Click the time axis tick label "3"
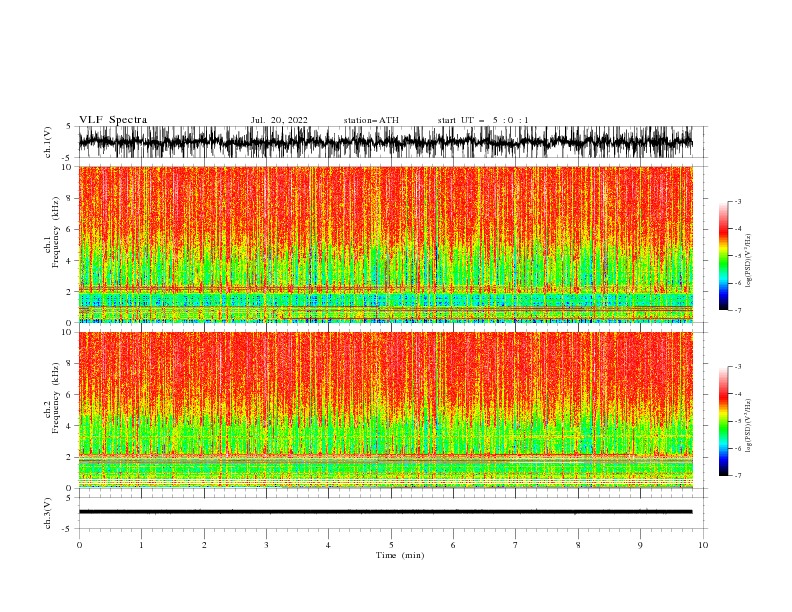Image resolution: width=792 pixels, height=612 pixels. (x=266, y=545)
